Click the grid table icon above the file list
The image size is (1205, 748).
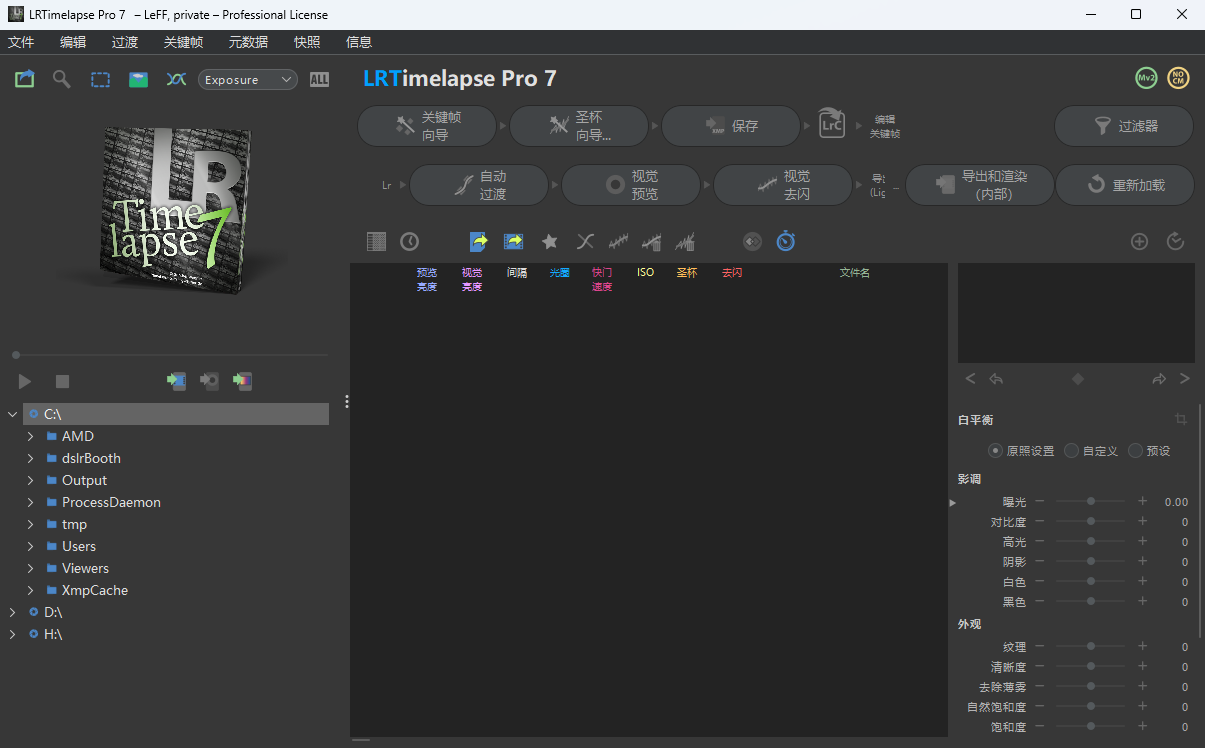(x=376, y=241)
